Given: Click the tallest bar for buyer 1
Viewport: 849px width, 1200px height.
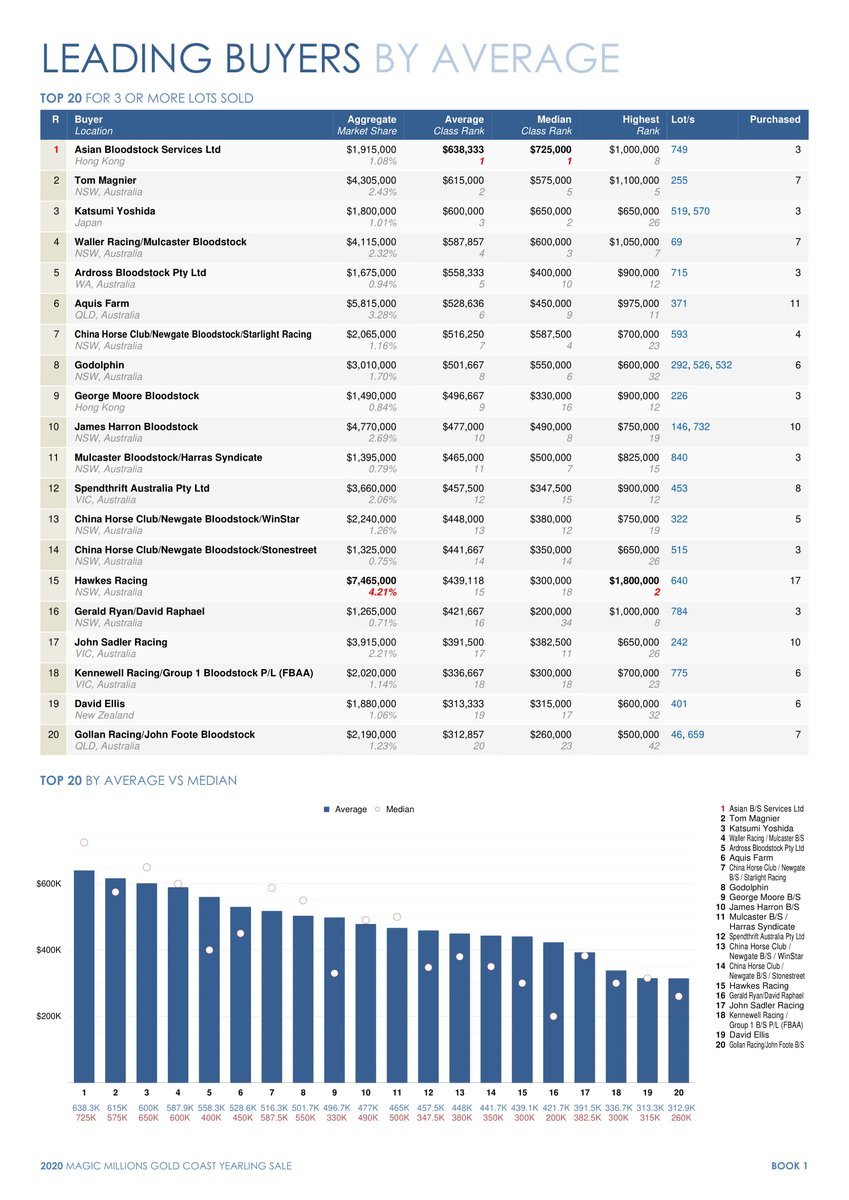Looking at the screenshot, I should click(85, 976).
